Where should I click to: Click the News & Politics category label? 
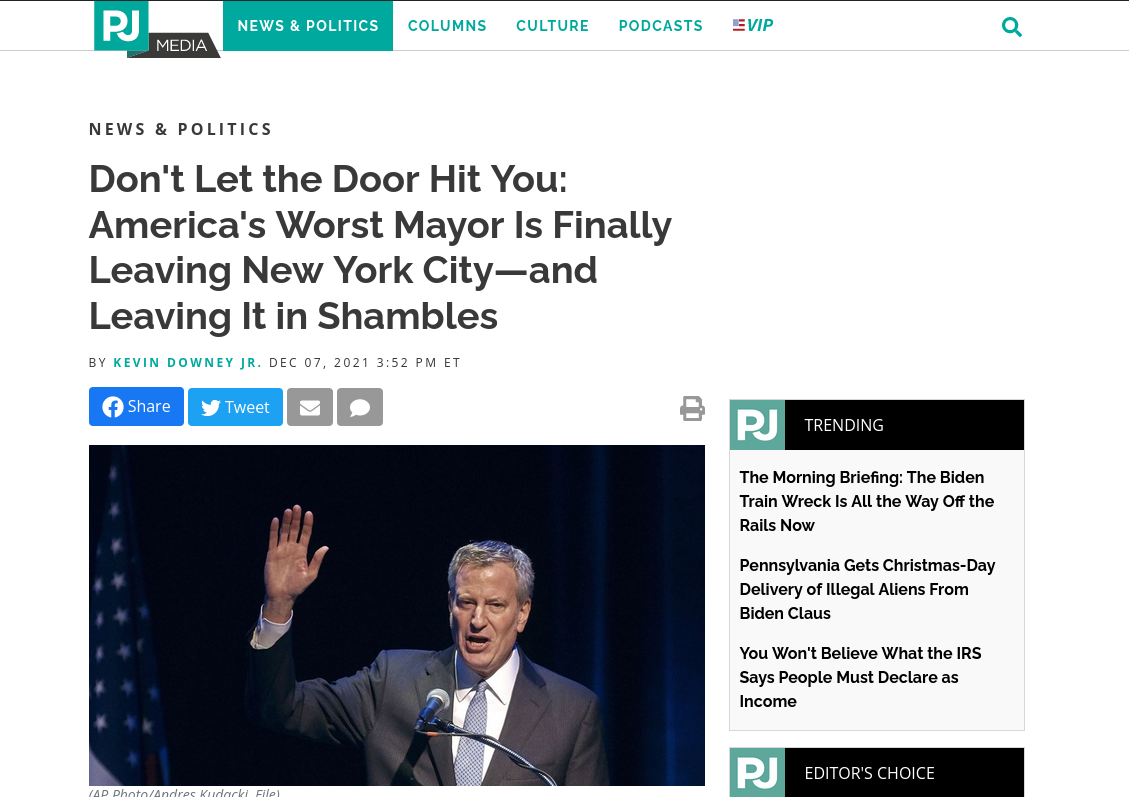[181, 129]
